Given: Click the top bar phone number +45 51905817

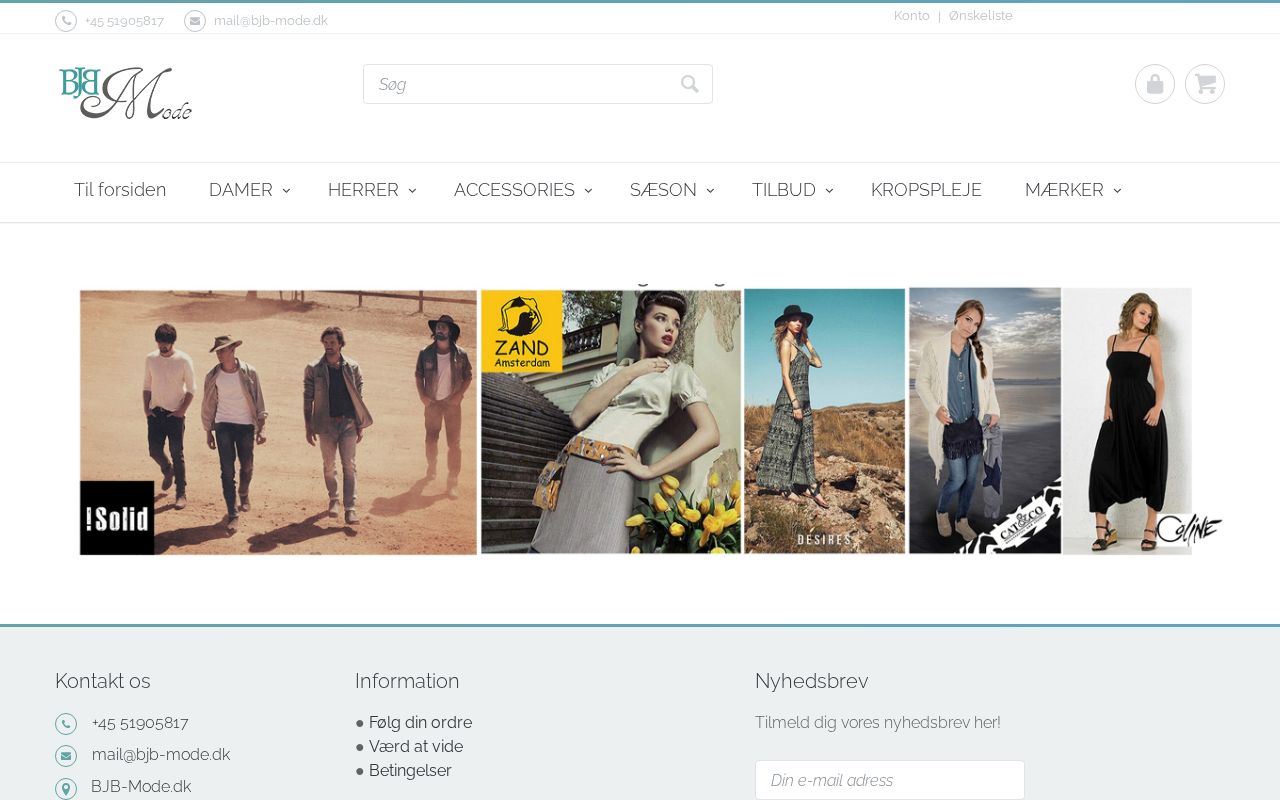Looking at the screenshot, I should click(x=124, y=21).
